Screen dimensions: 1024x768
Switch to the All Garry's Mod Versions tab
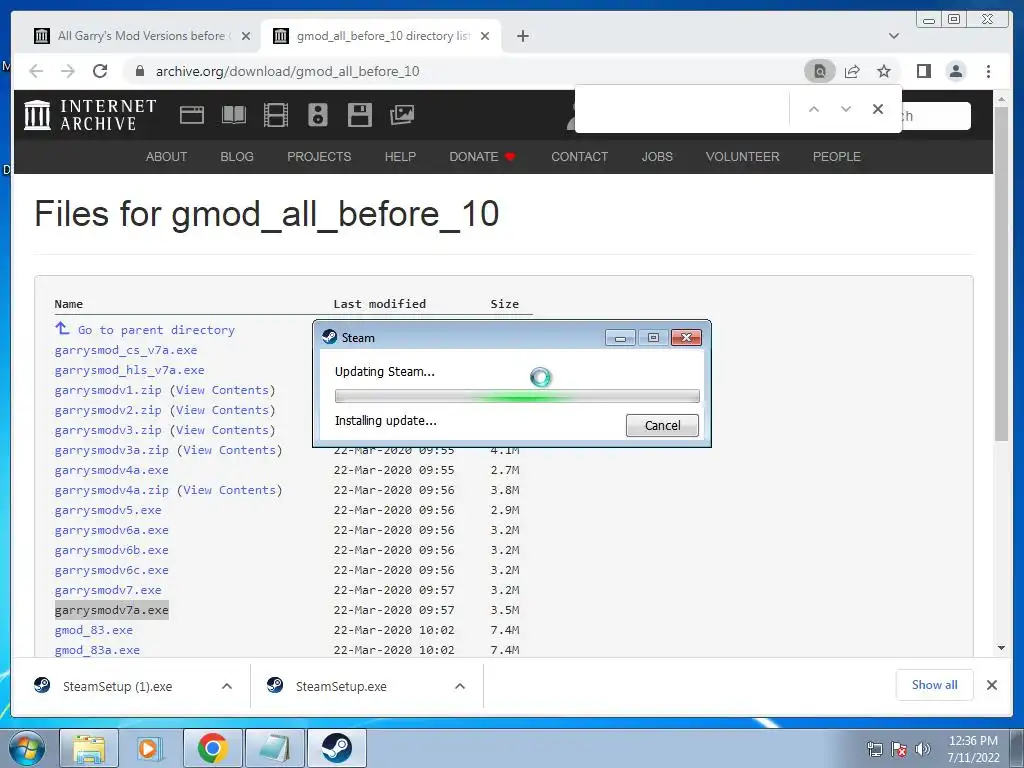[x=141, y=36]
